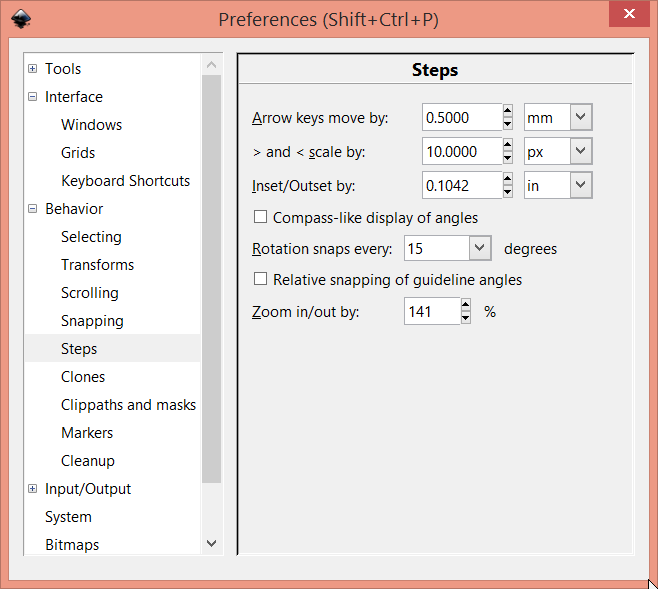
Task: Click the tree list scrollbar thumb
Action: pos(212,279)
